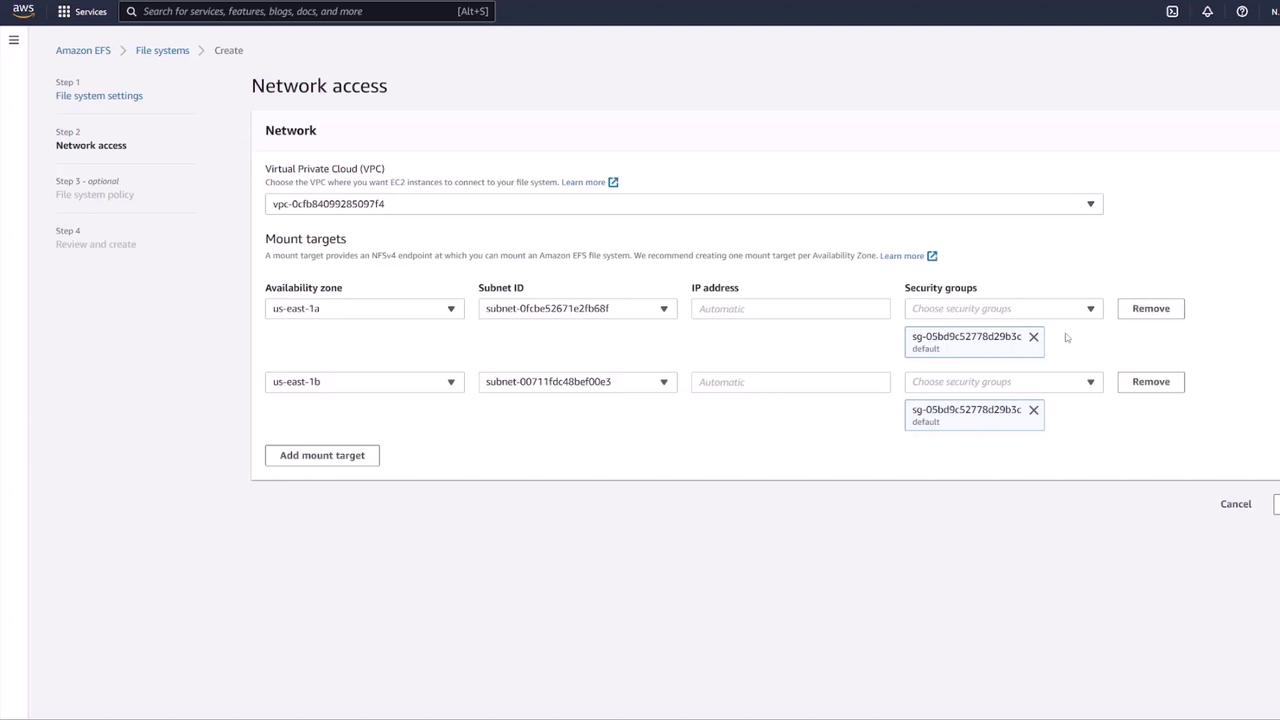Remove the us-east-1a mount target
1280x720 pixels.
pos(1150,309)
